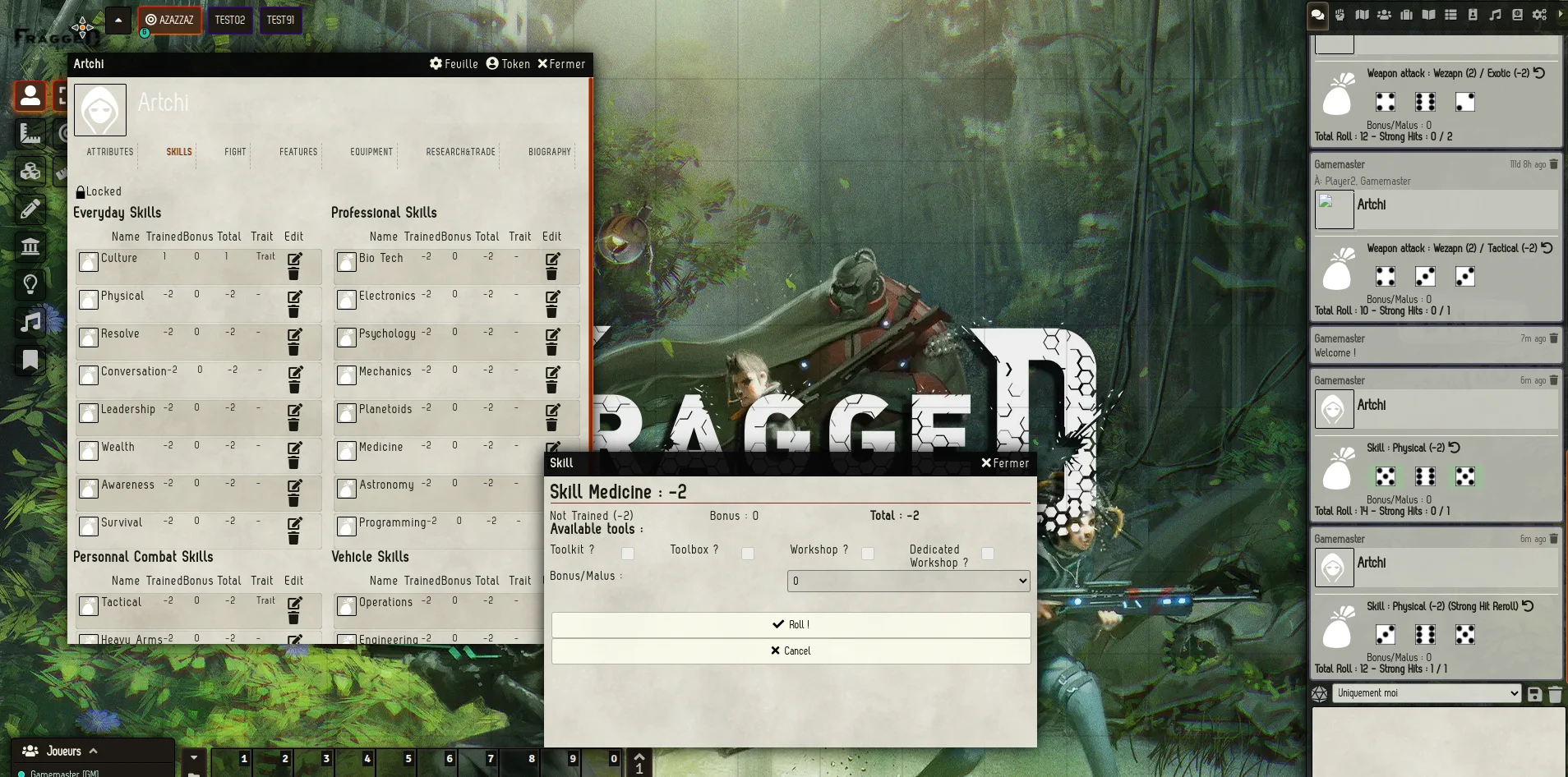Reroll the Skill Physical (-2) chat roll

(1454, 448)
